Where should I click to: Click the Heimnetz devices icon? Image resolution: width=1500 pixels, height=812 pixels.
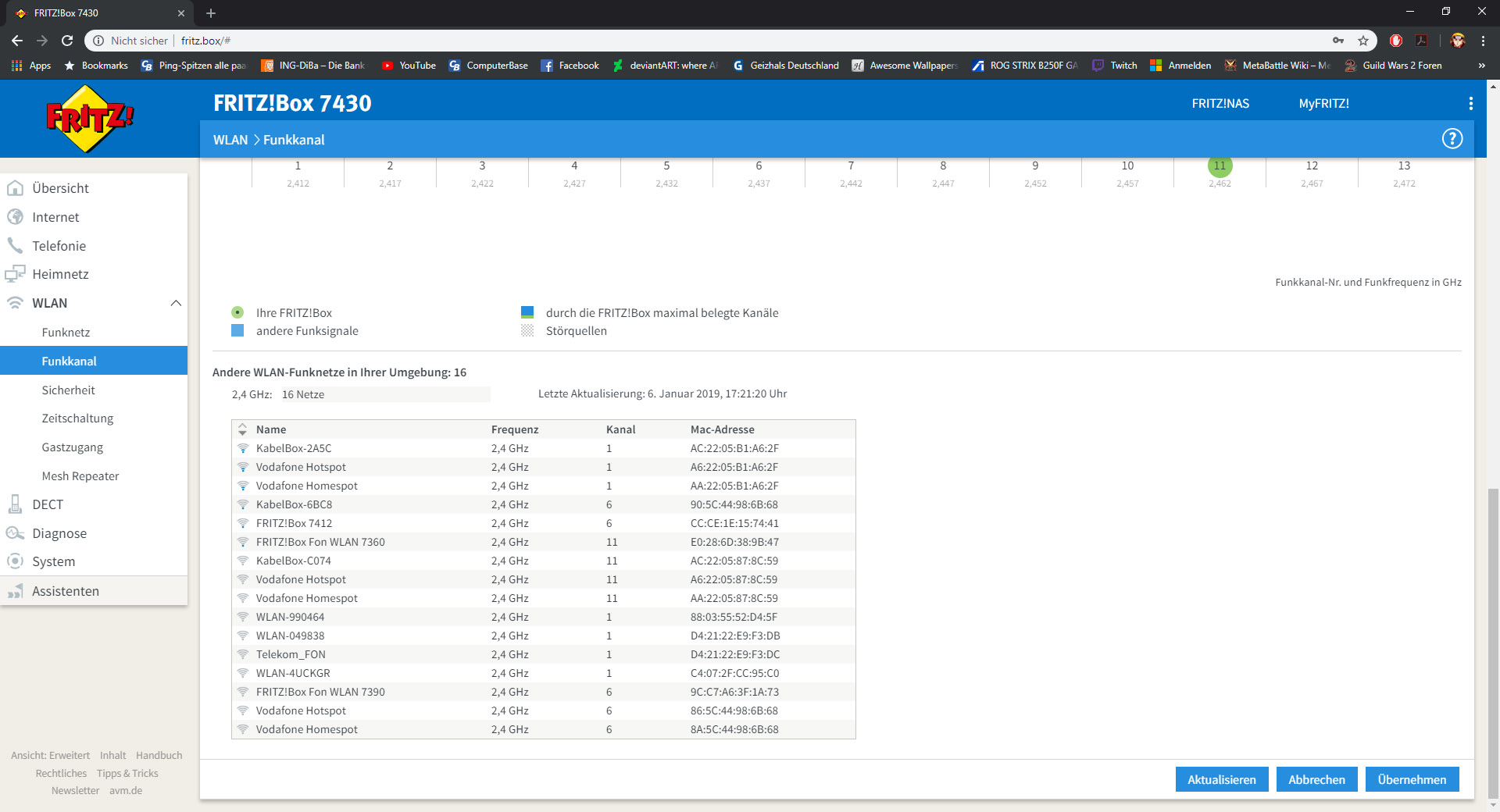(15, 274)
